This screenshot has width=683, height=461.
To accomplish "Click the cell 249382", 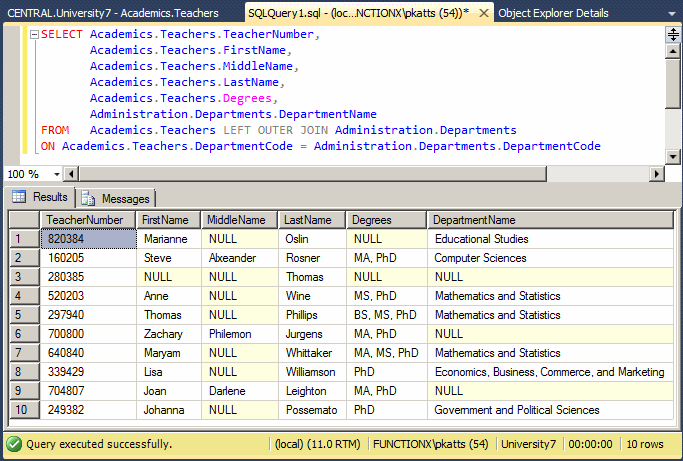I will click(x=88, y=410).
